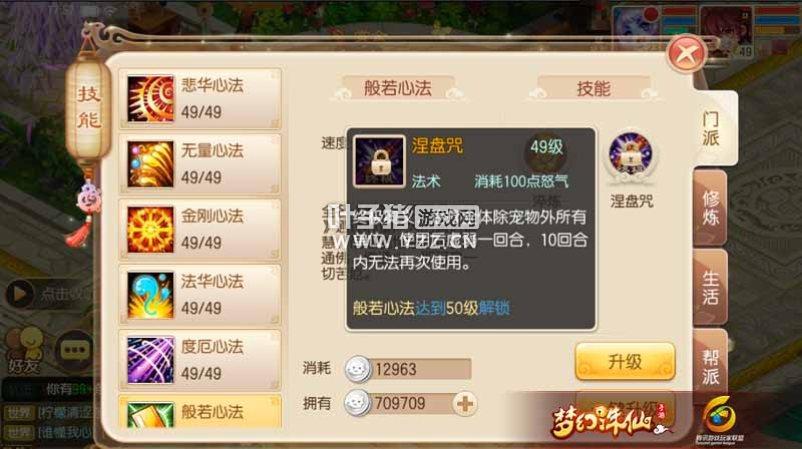This screenshot has height=449, width=802.
Task: Click the play button beside 点击
Action: coord(20,294)
